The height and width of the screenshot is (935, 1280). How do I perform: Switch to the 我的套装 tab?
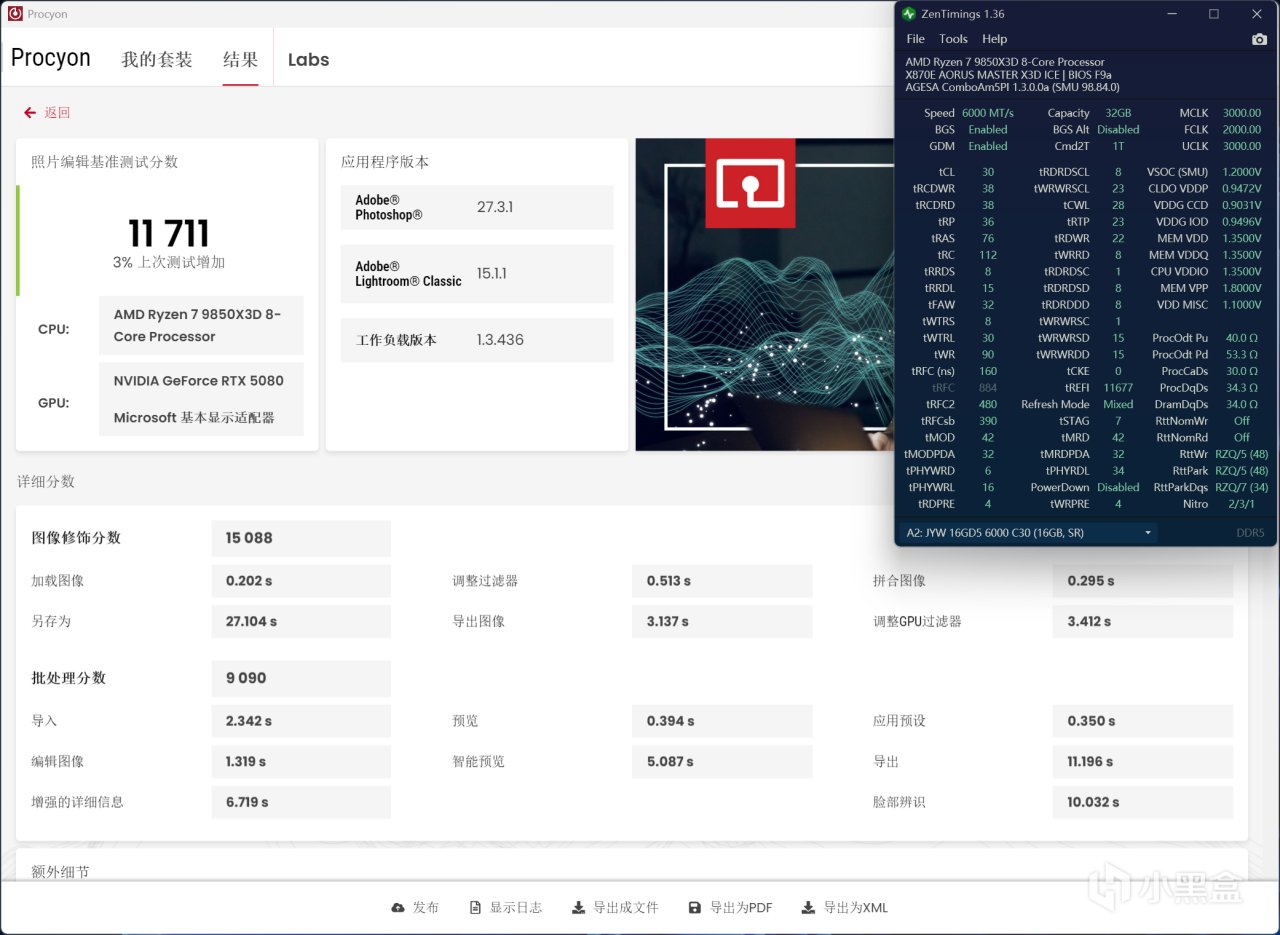point(157,60)
